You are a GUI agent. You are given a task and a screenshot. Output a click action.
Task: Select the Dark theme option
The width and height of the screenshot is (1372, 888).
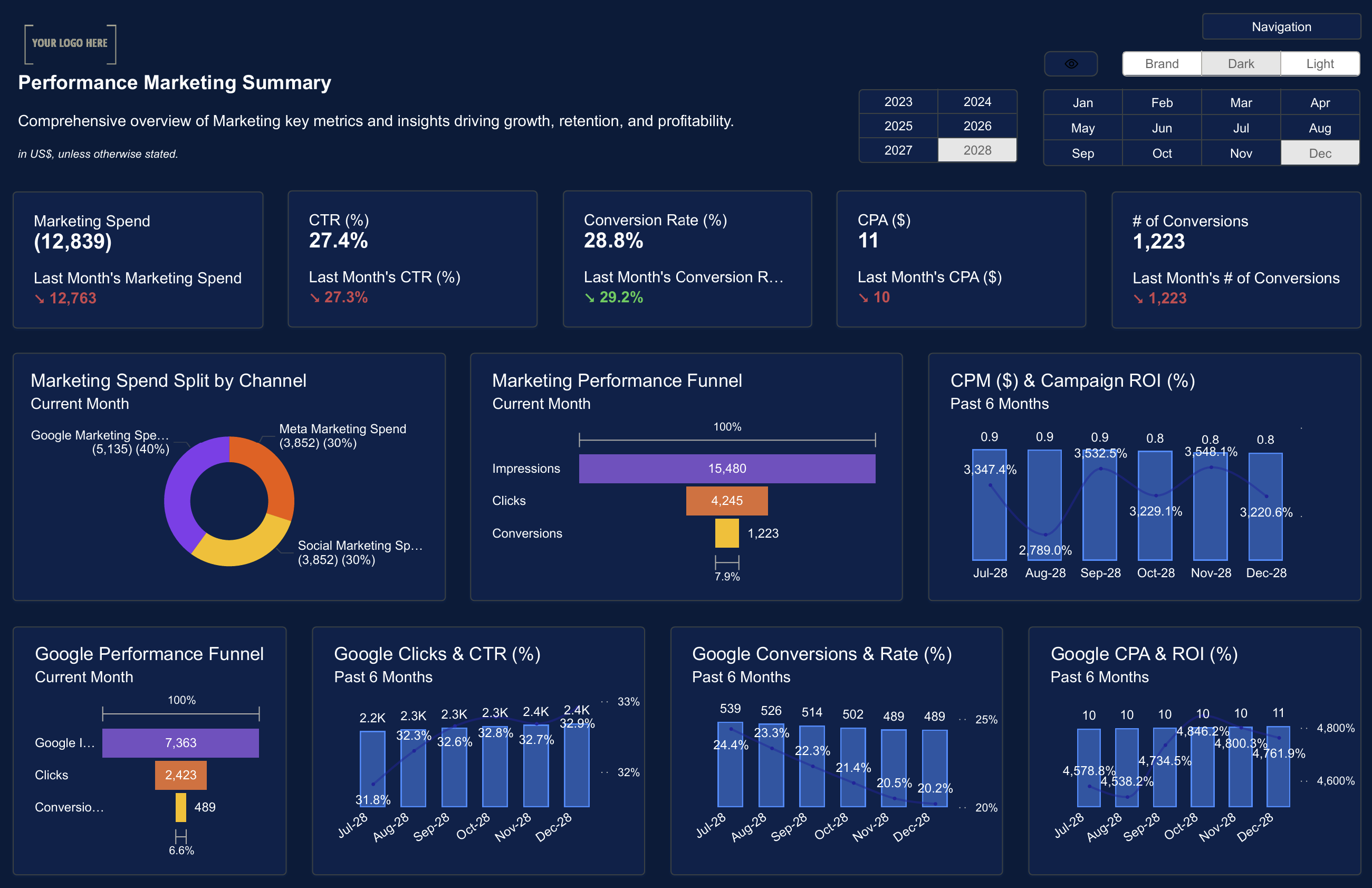pos(1241,64)
